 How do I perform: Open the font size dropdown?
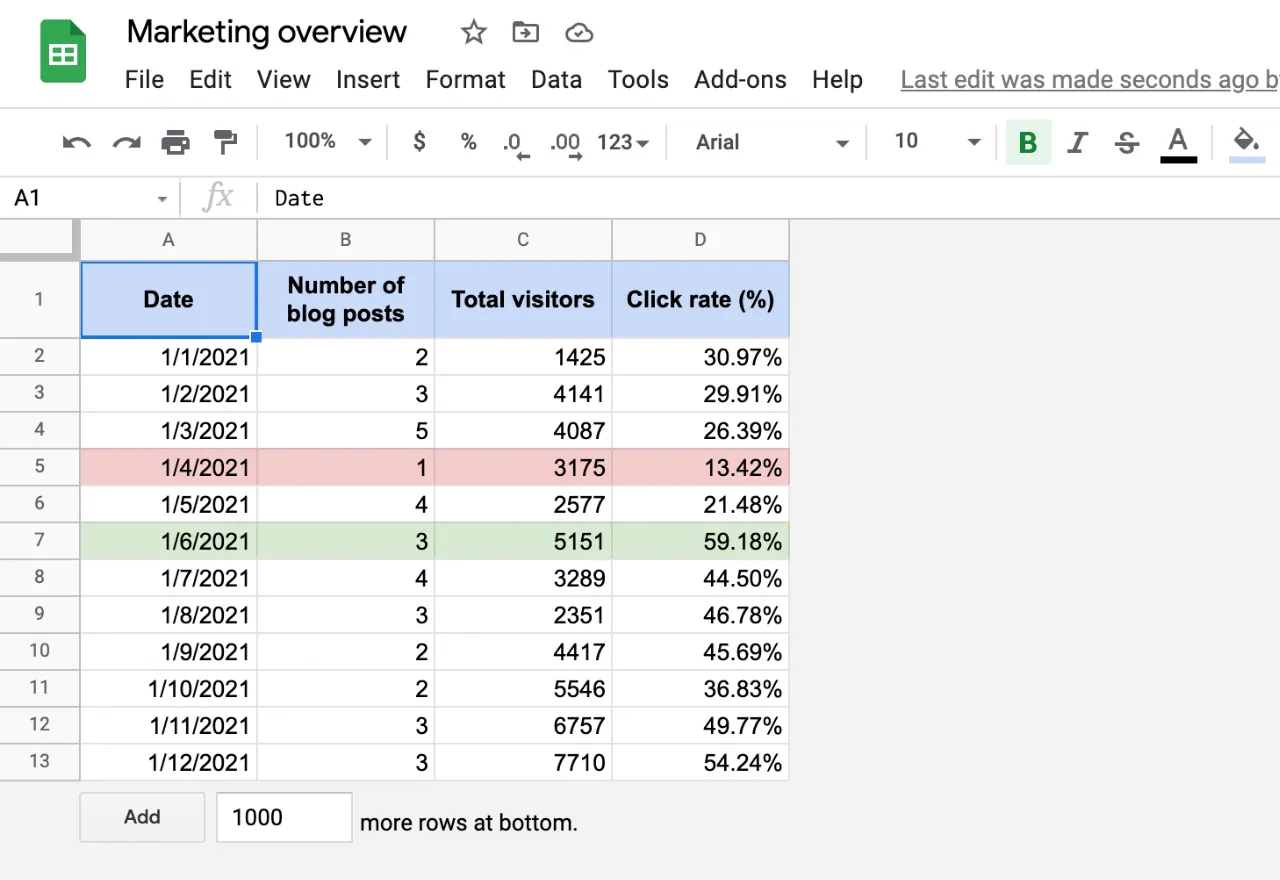tap(932, 142)
